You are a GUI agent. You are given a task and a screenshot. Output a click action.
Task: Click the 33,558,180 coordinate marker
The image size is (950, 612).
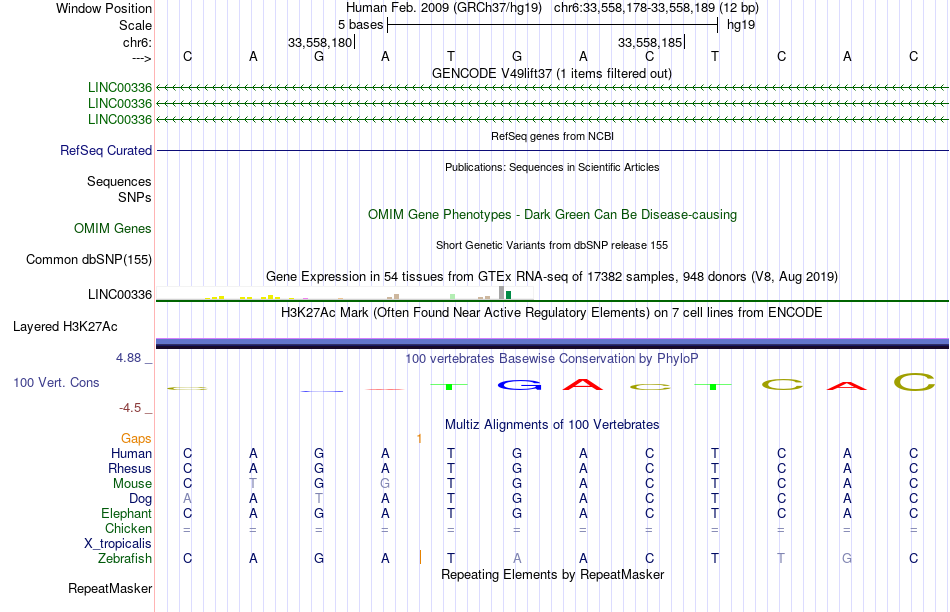click(x=320, y=42)
